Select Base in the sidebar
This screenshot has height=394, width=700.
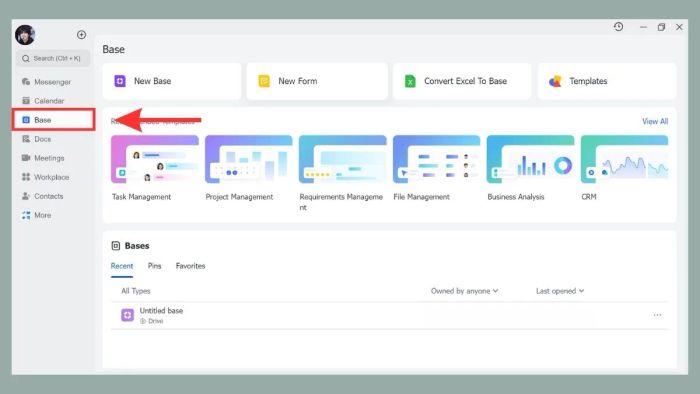(x=53, y=120)
